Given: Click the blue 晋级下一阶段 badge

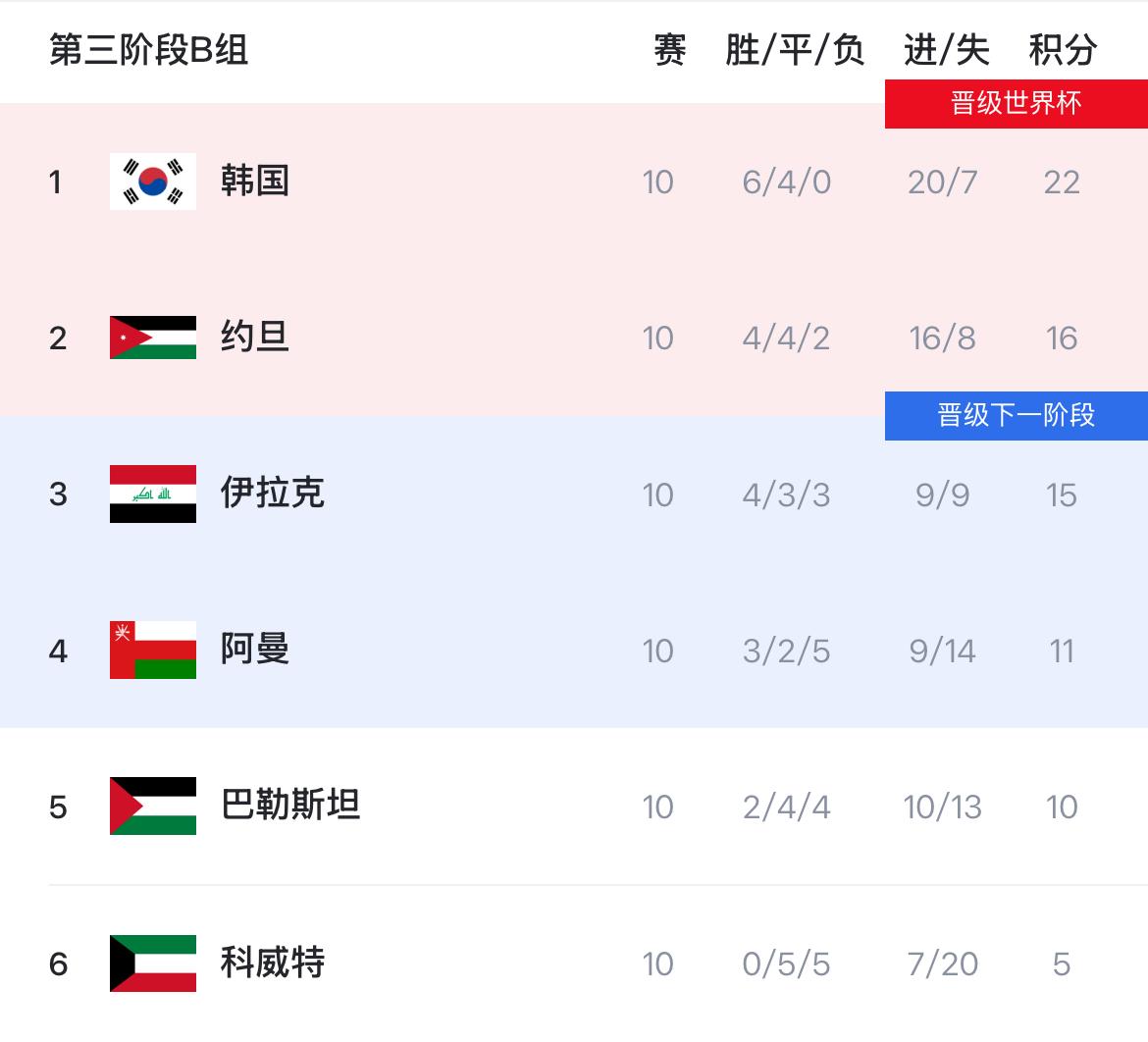Looking at the screenshot, I should [1017, 416].
